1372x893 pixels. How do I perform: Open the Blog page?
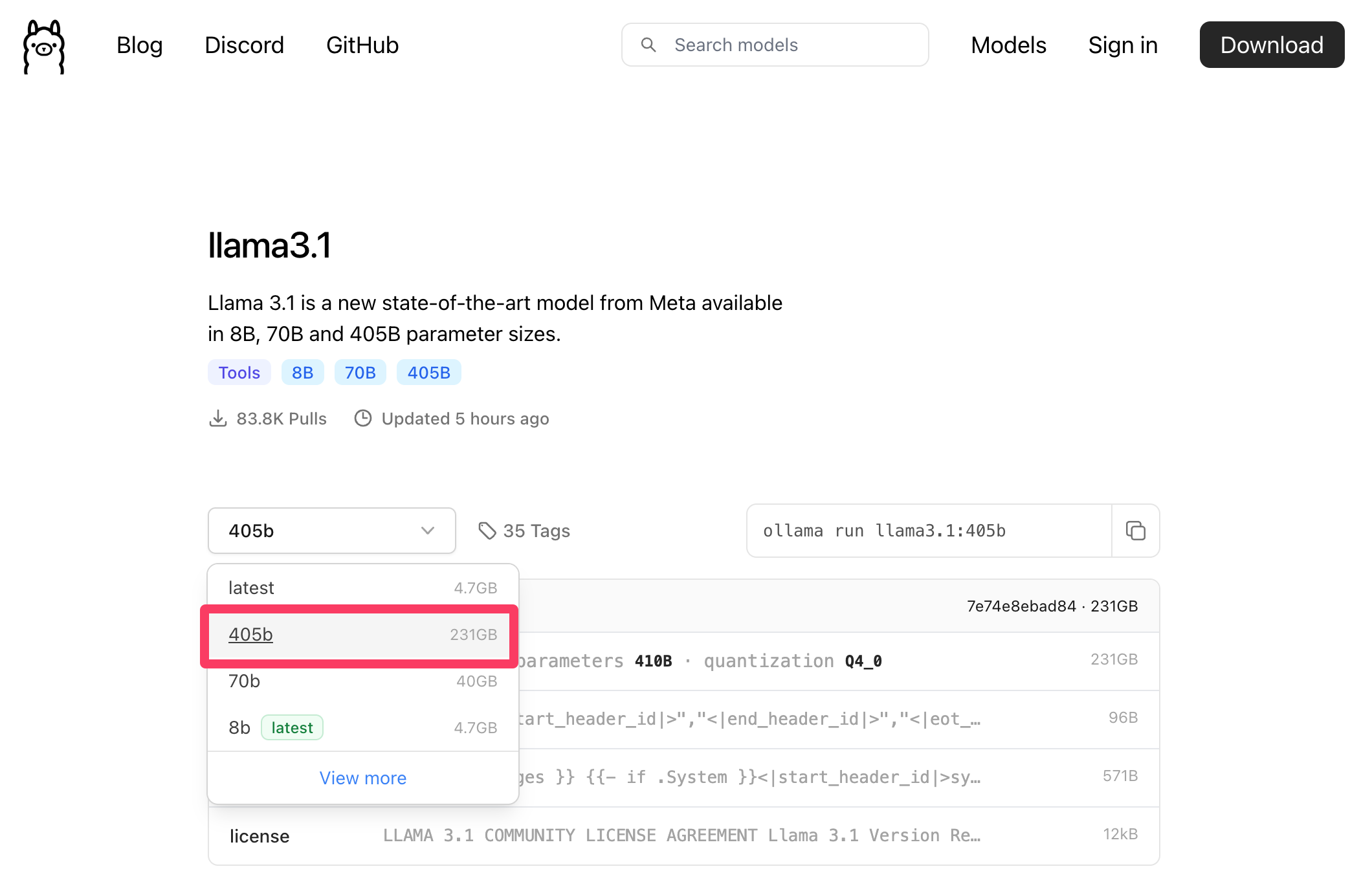pos(139,45)
